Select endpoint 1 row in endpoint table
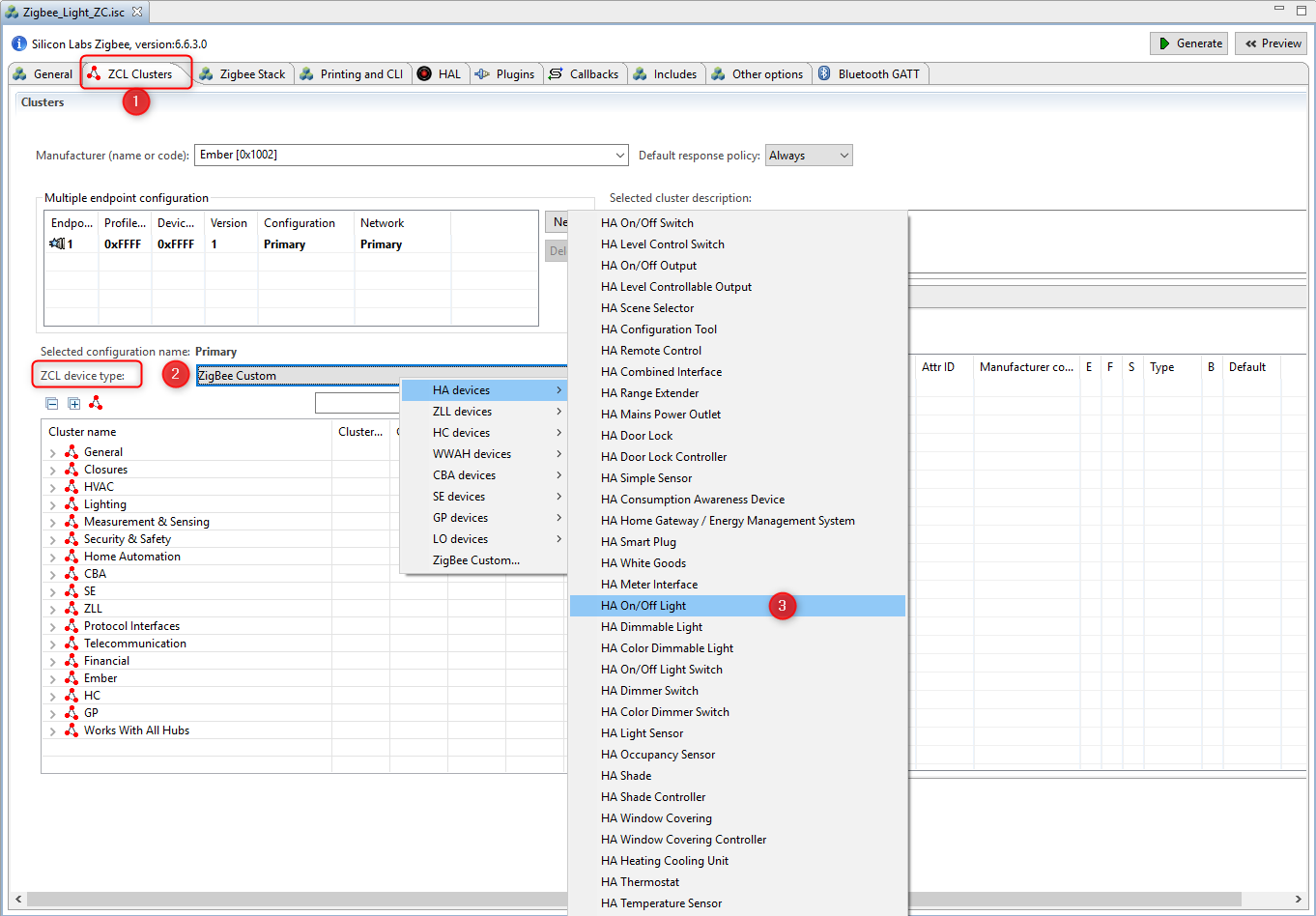The image size is (1316, 916). pos(291,244)
